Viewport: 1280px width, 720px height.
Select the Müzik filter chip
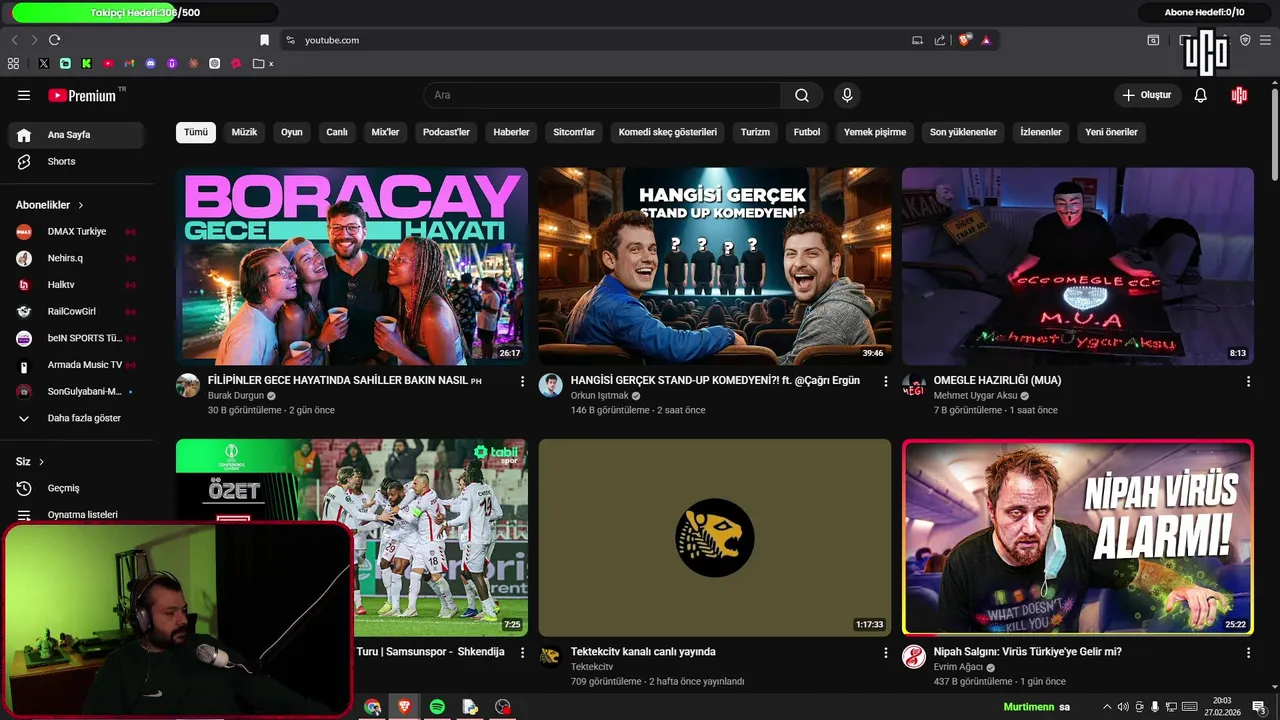[244, 132]
